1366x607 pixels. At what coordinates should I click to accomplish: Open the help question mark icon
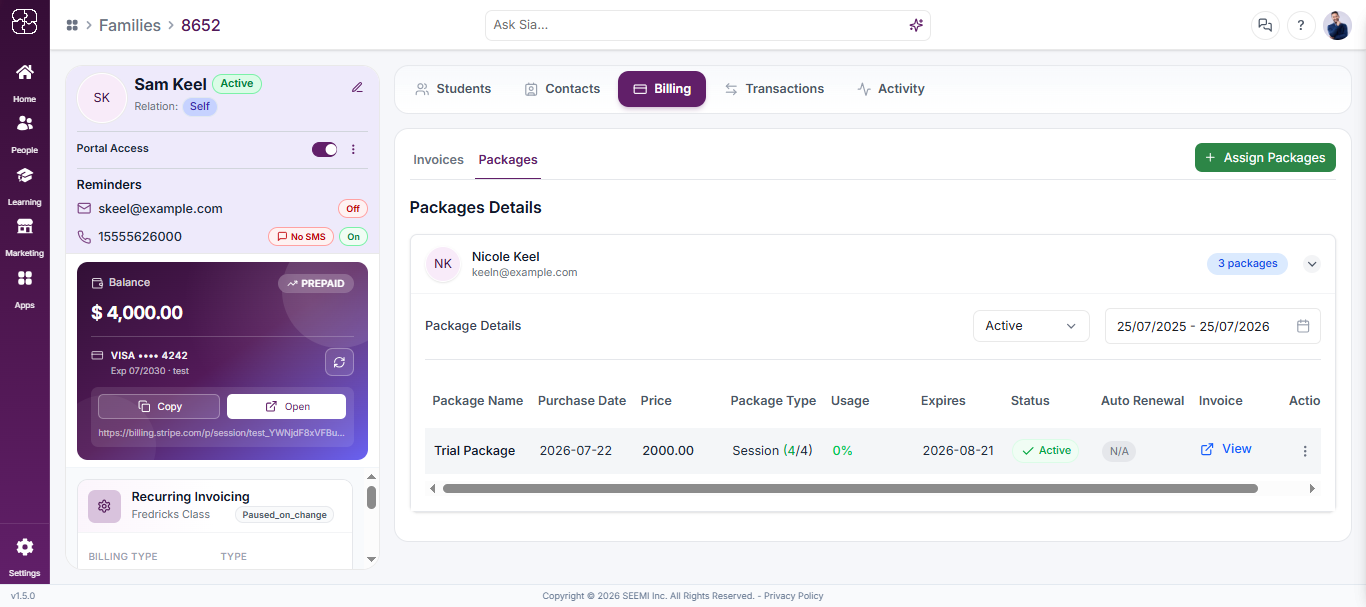(1300, 25)
